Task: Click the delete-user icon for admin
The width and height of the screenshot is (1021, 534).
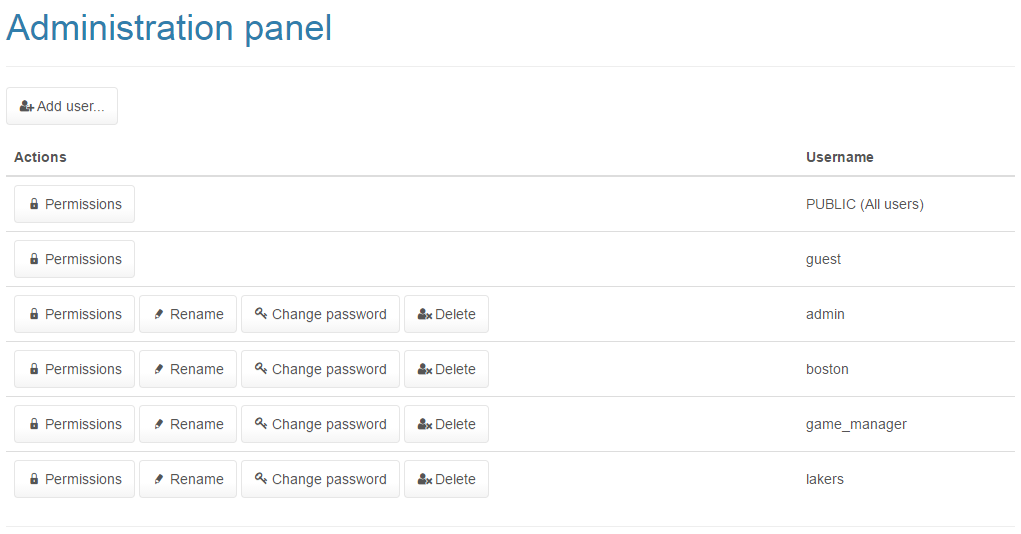Action: 424,314
